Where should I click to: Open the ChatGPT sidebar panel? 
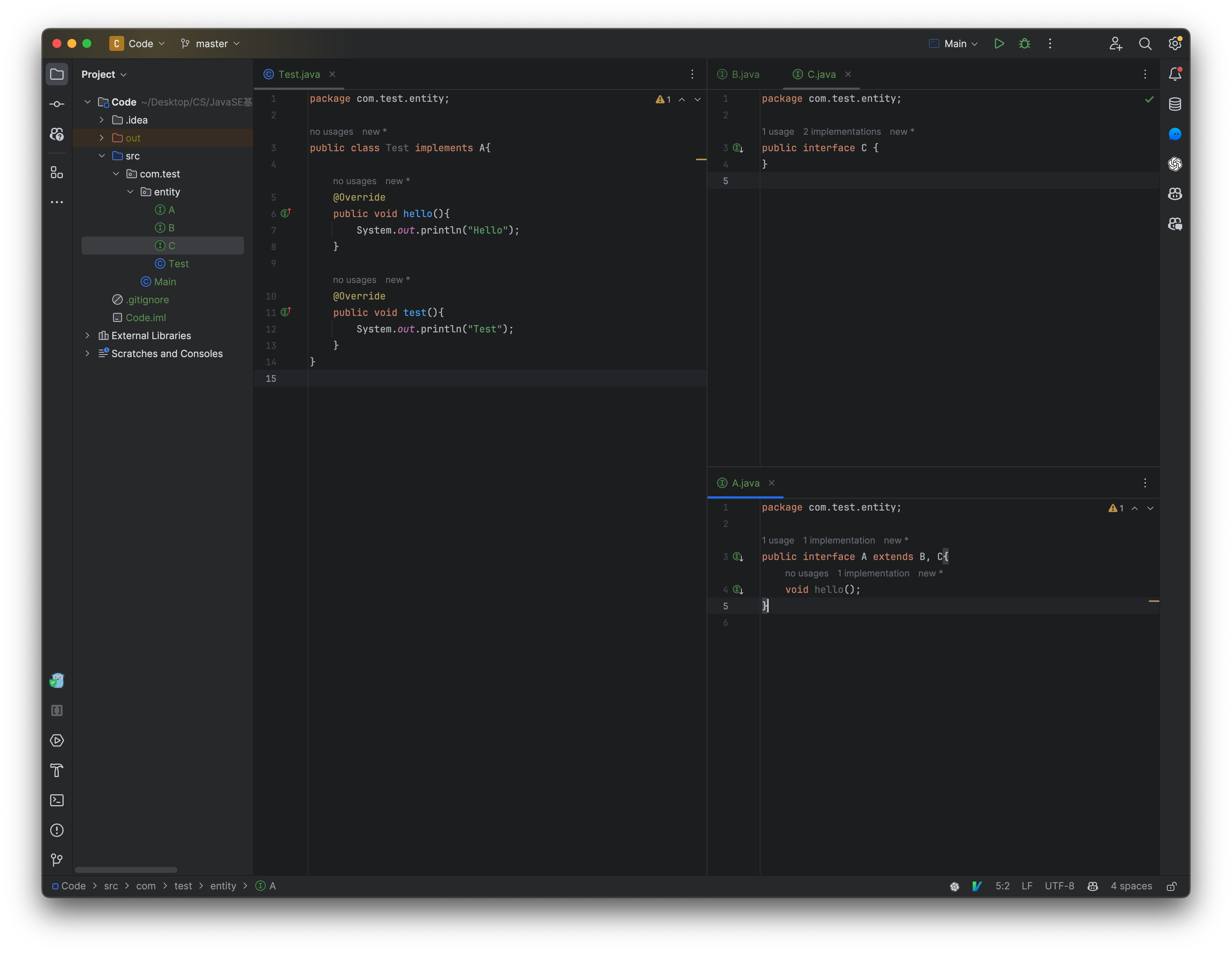1175,164
